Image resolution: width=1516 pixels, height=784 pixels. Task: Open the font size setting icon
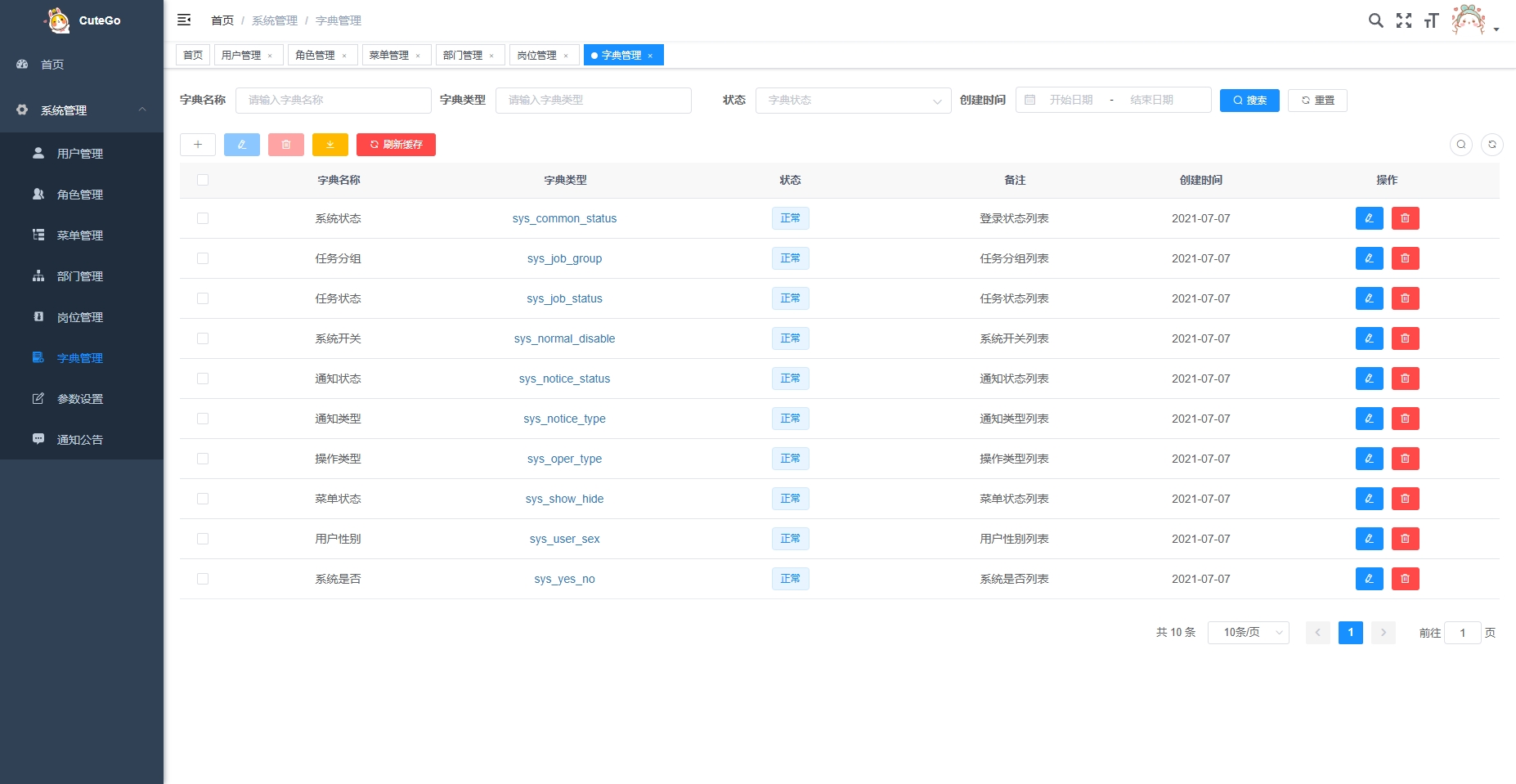[1431, 20]
